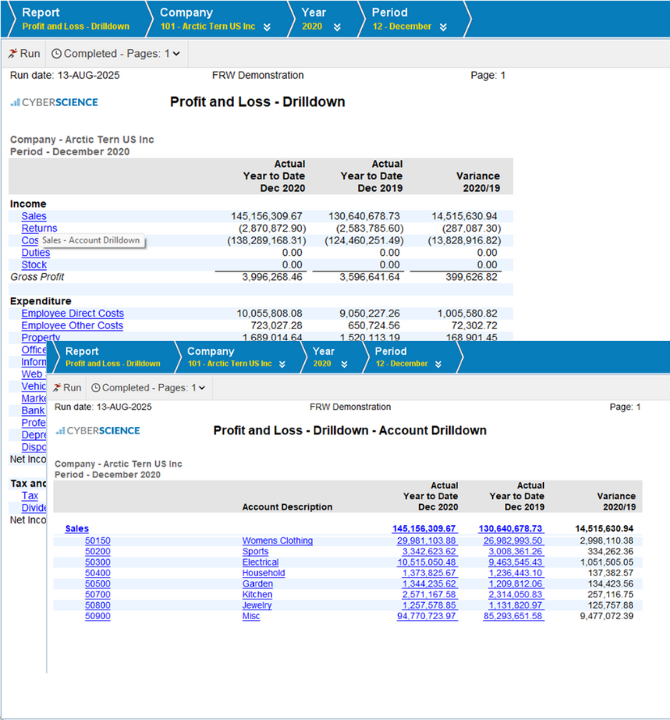Open the Employee Direct Costs link
Image resolution: width=670 pixels, height=720 pixels.
pos(72,314)
